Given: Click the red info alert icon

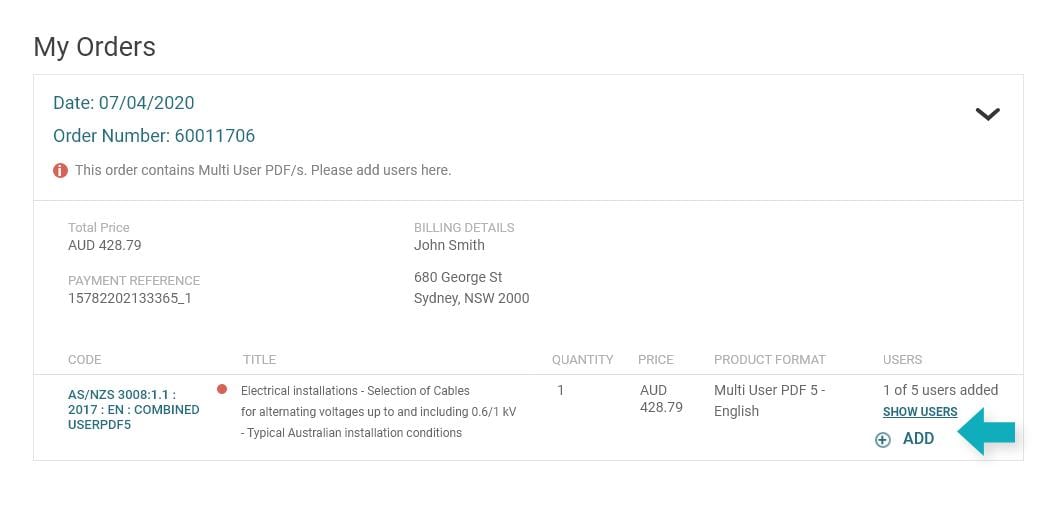Looking at the screenshot, I should click(61, 170).
